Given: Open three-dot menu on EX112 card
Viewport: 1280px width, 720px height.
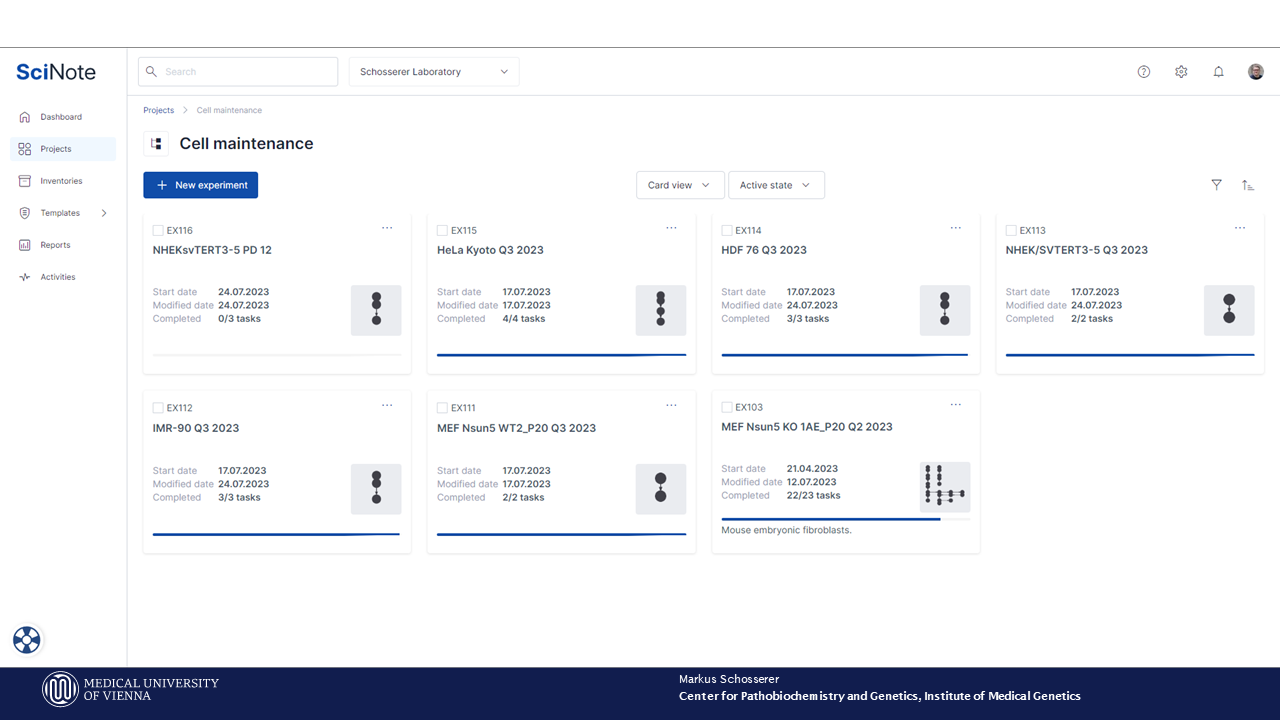Looking at the screenshot, I should coord(387,405).
